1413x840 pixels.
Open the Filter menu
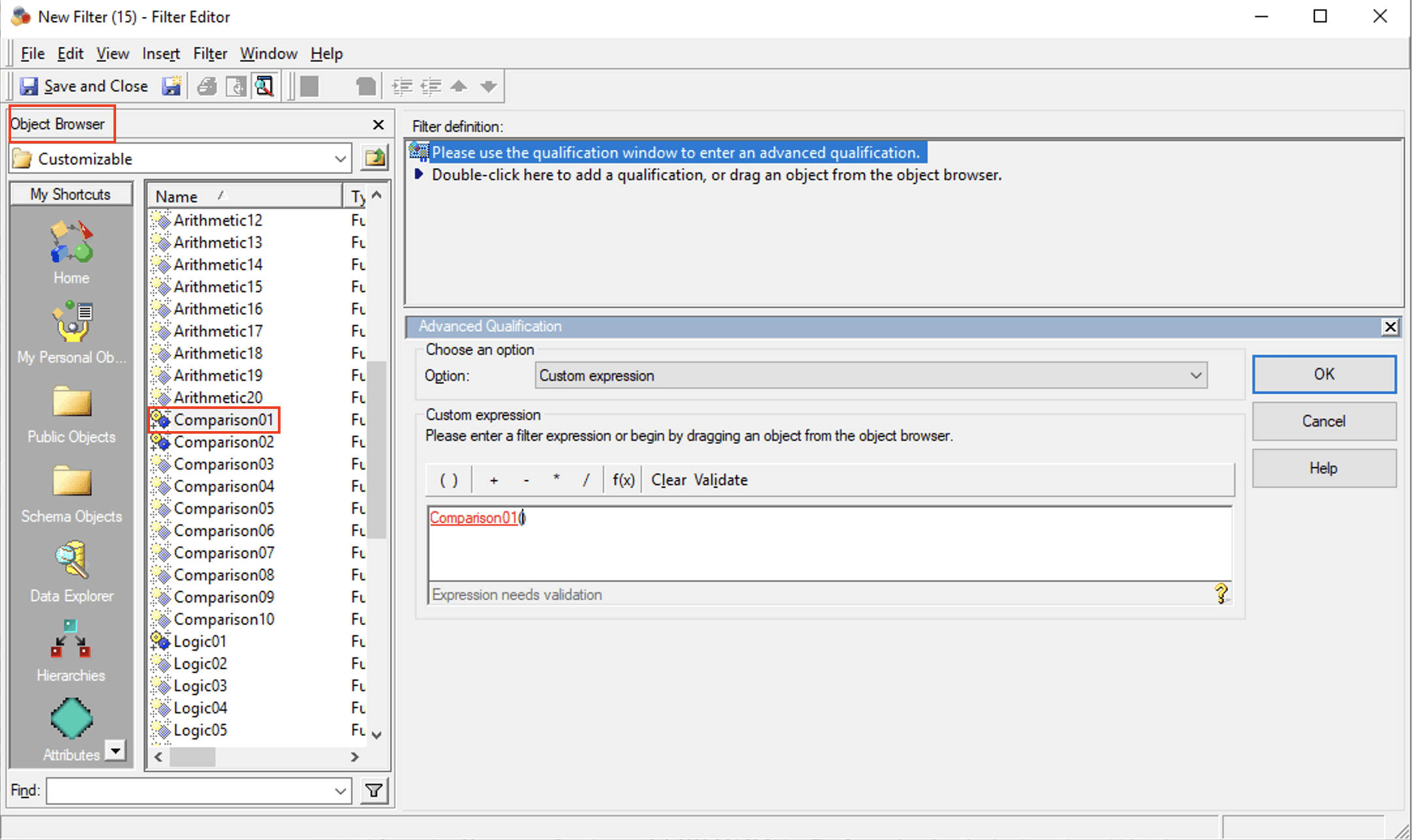[x=209, y=53]
